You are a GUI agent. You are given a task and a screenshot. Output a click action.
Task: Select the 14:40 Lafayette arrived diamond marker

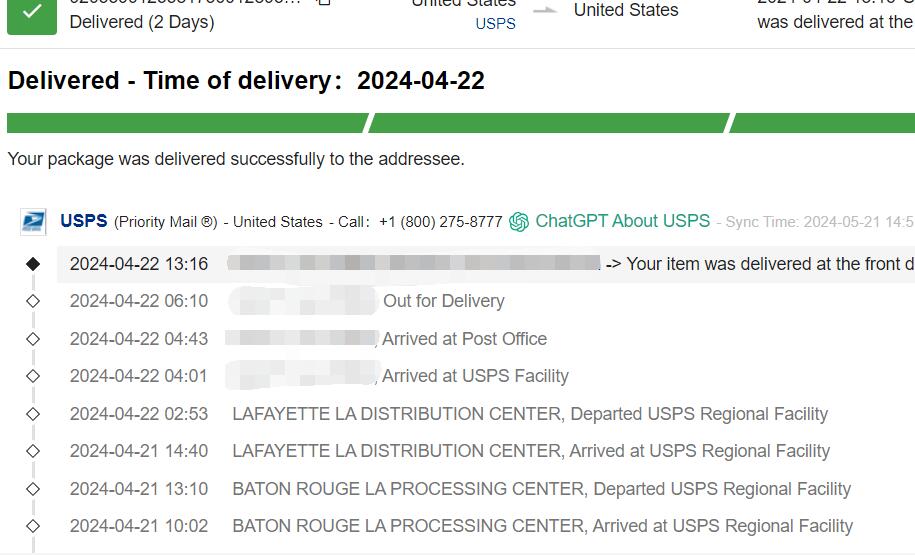33,451
